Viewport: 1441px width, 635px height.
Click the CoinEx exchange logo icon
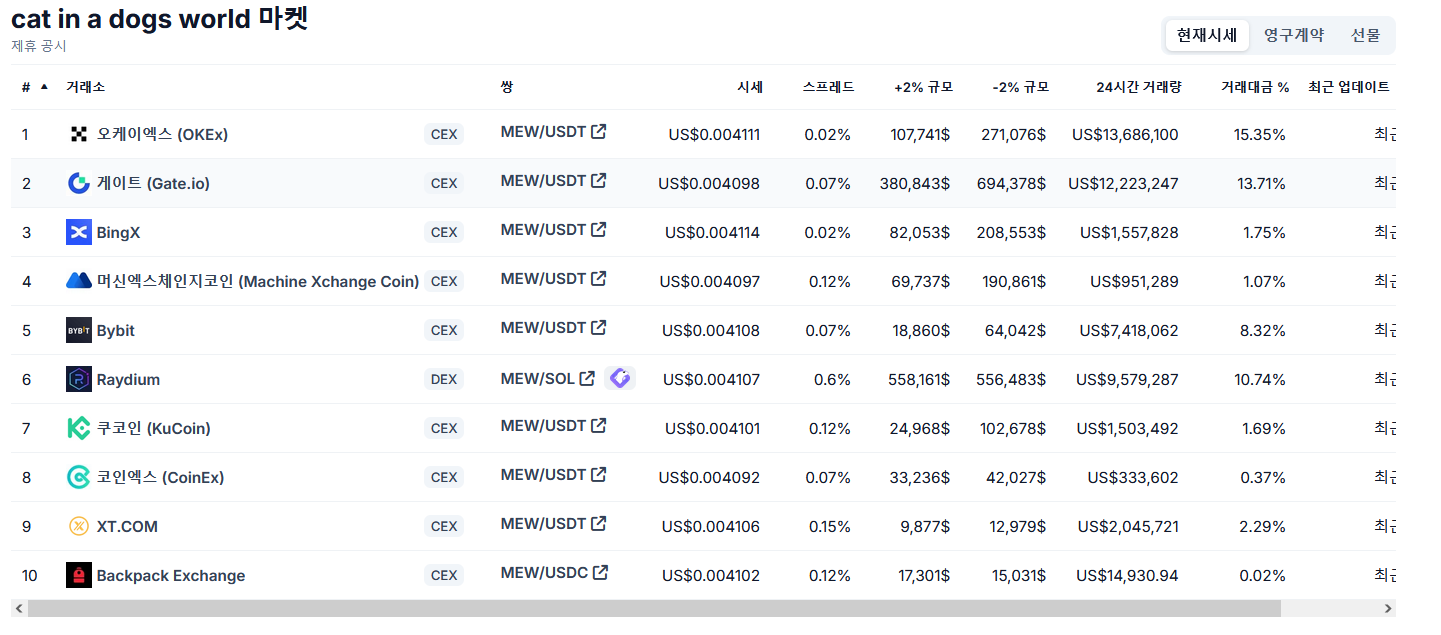click(x=79, y=477)
